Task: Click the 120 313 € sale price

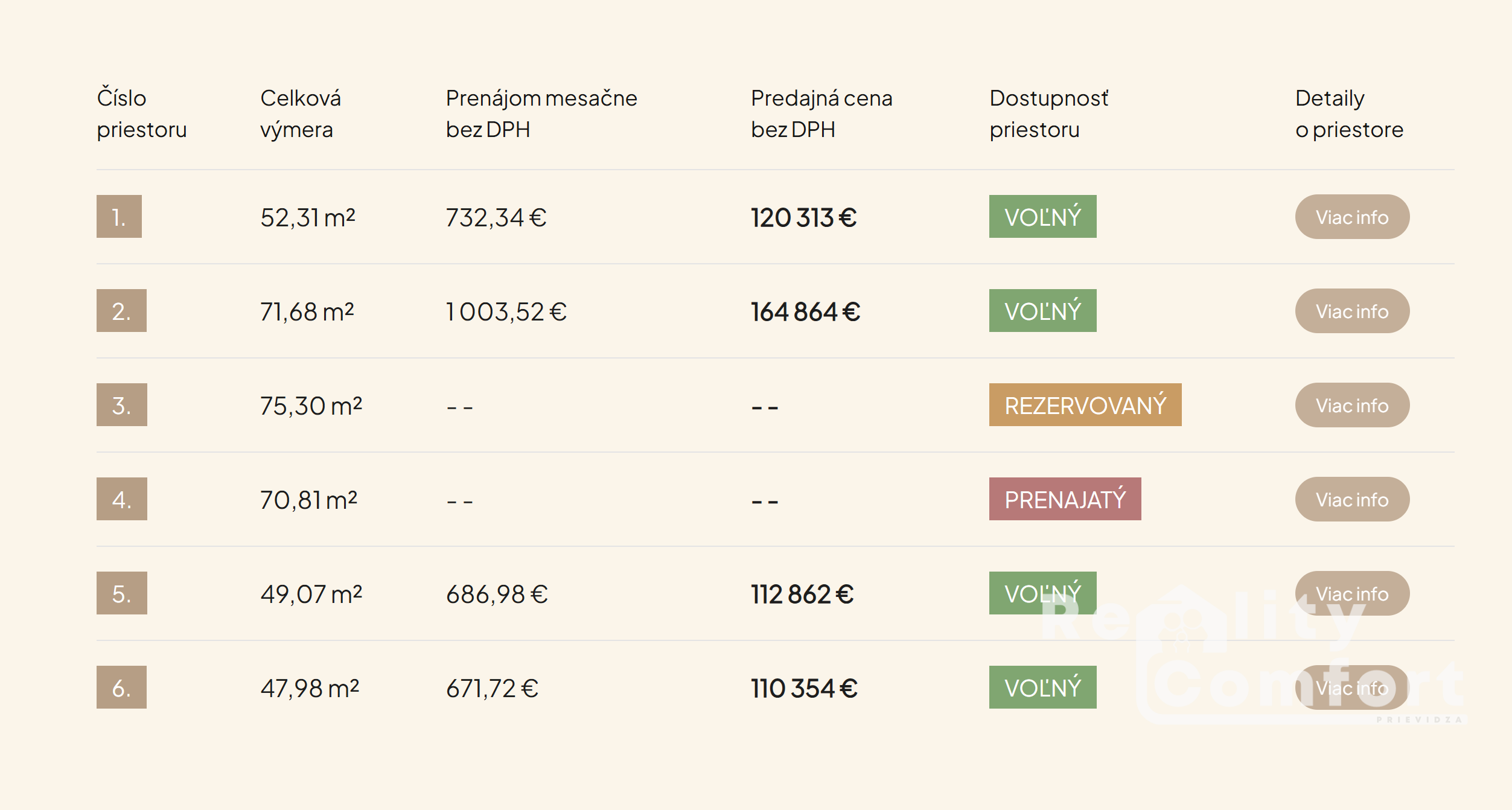Action: tap(803, 218)
